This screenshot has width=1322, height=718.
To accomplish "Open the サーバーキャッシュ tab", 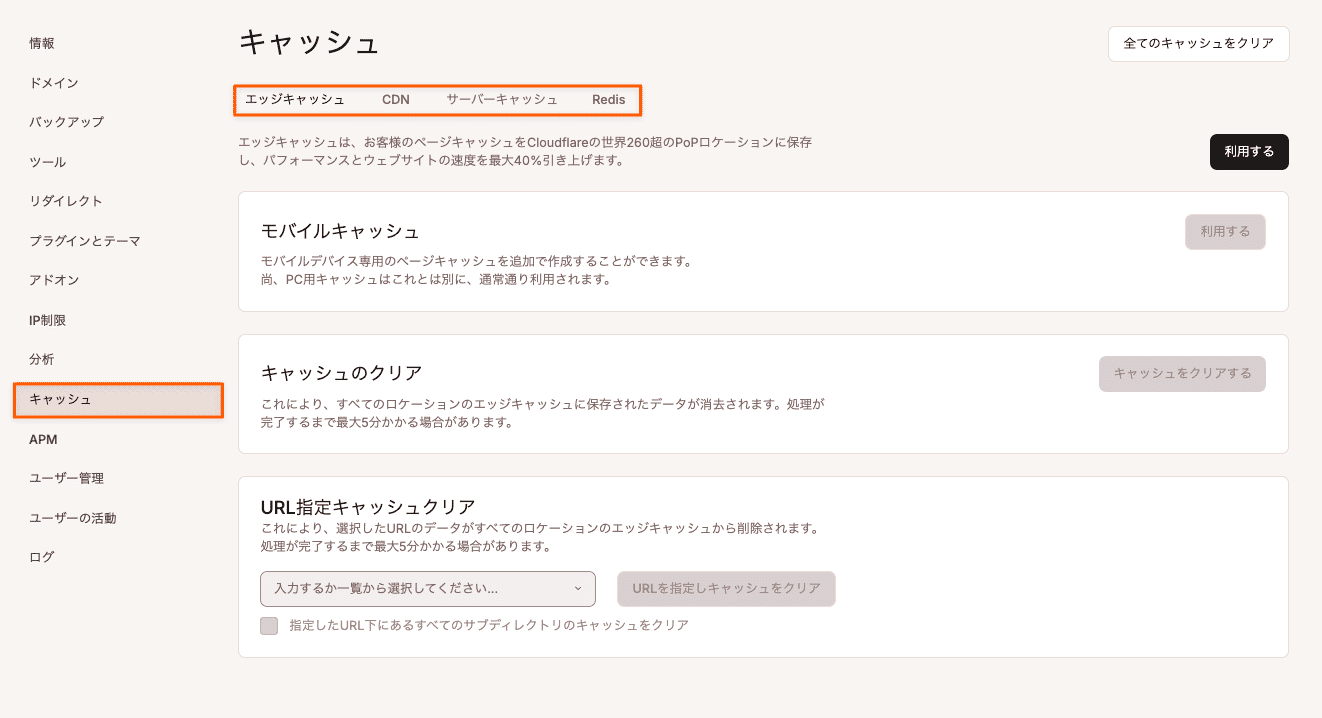I will click(503, 99).
